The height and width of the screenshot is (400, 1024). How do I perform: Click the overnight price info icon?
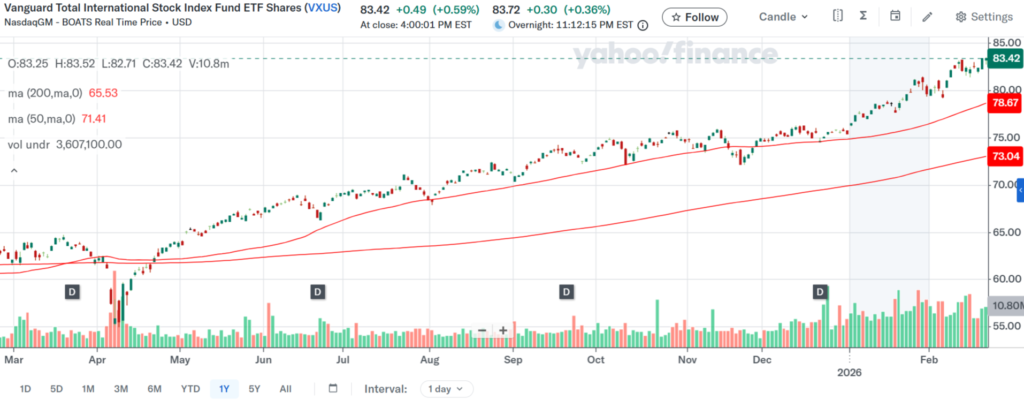[642, 24]
